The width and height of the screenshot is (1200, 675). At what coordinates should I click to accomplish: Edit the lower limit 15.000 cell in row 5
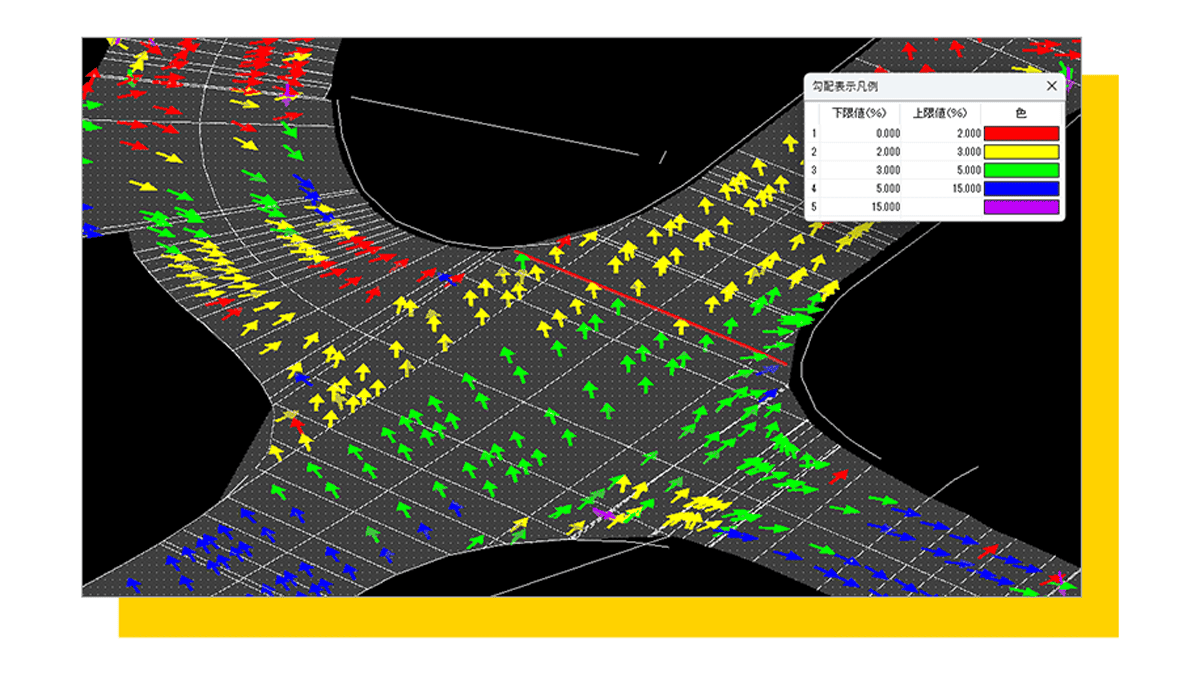point(860,207)
